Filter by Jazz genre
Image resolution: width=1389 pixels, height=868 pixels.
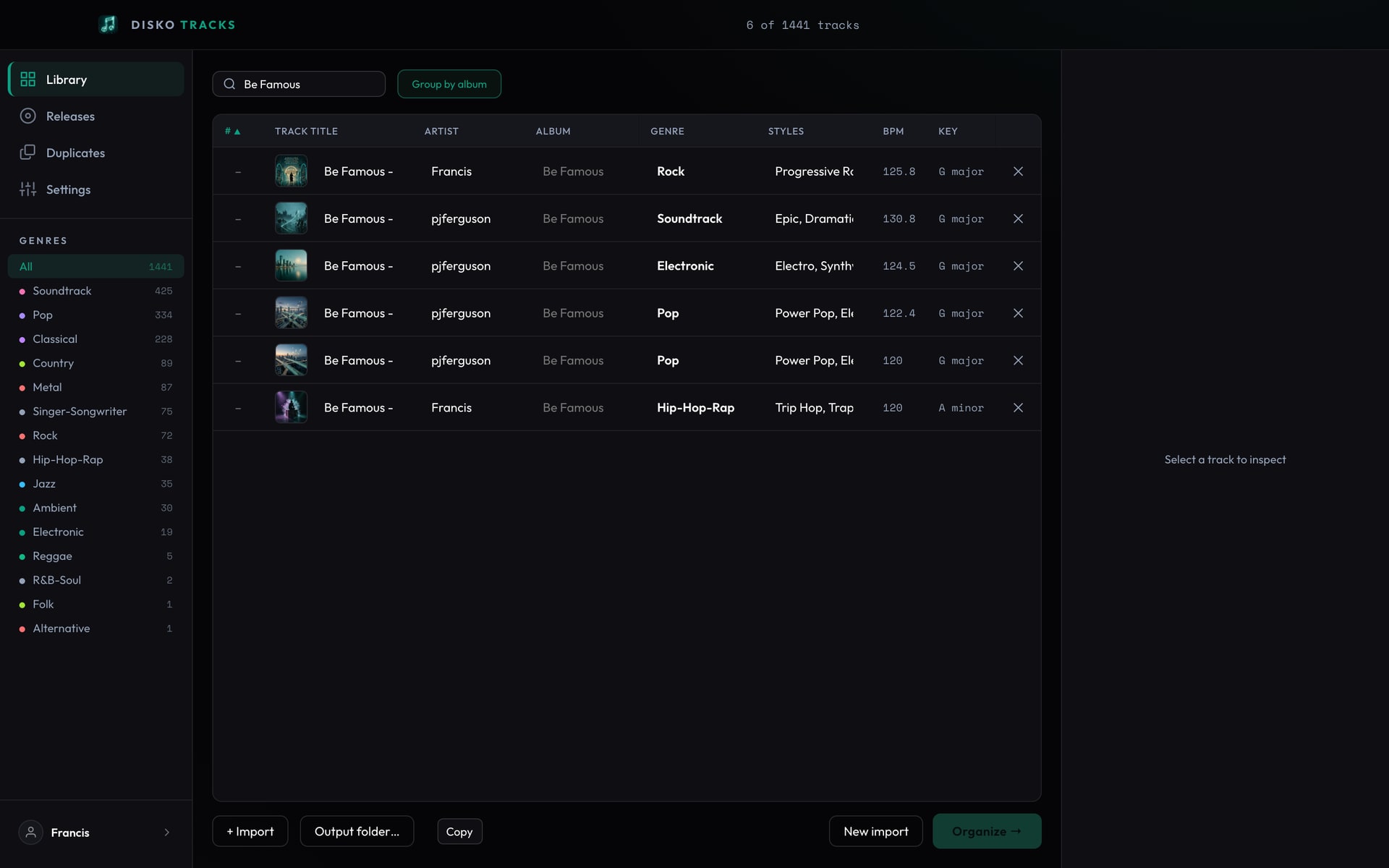click(x=95, y=483)
